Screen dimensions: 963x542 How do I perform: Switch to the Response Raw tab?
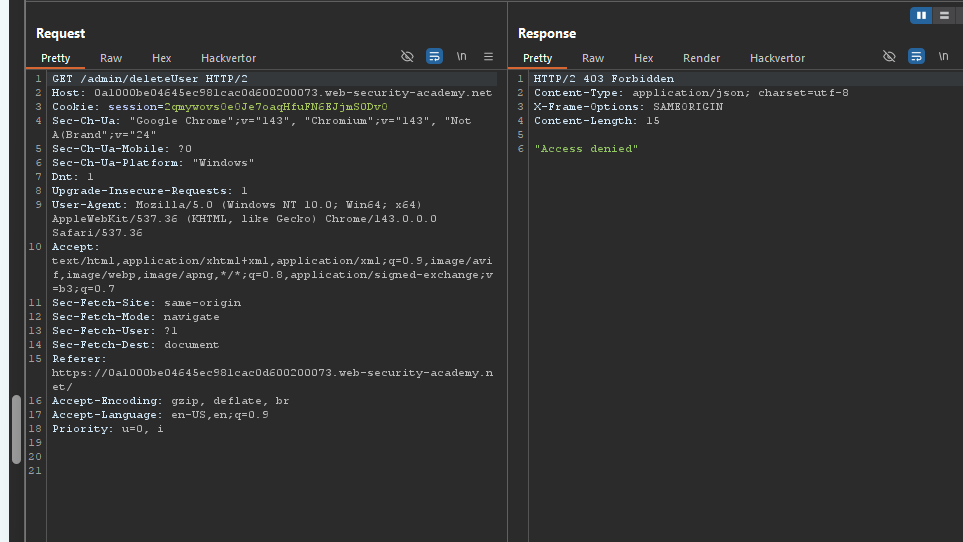593,58
